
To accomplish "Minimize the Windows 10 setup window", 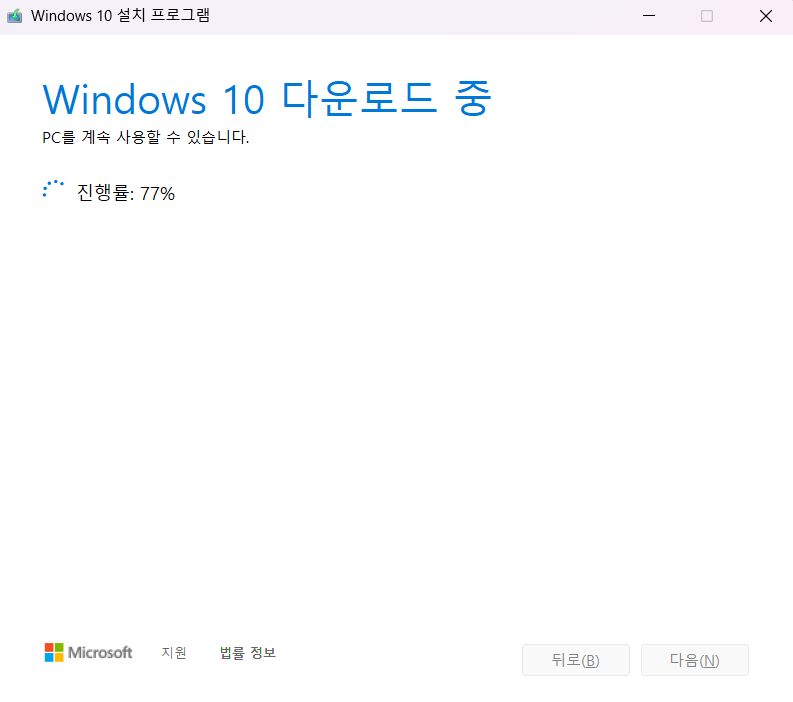I will click(x=649, y=16).
